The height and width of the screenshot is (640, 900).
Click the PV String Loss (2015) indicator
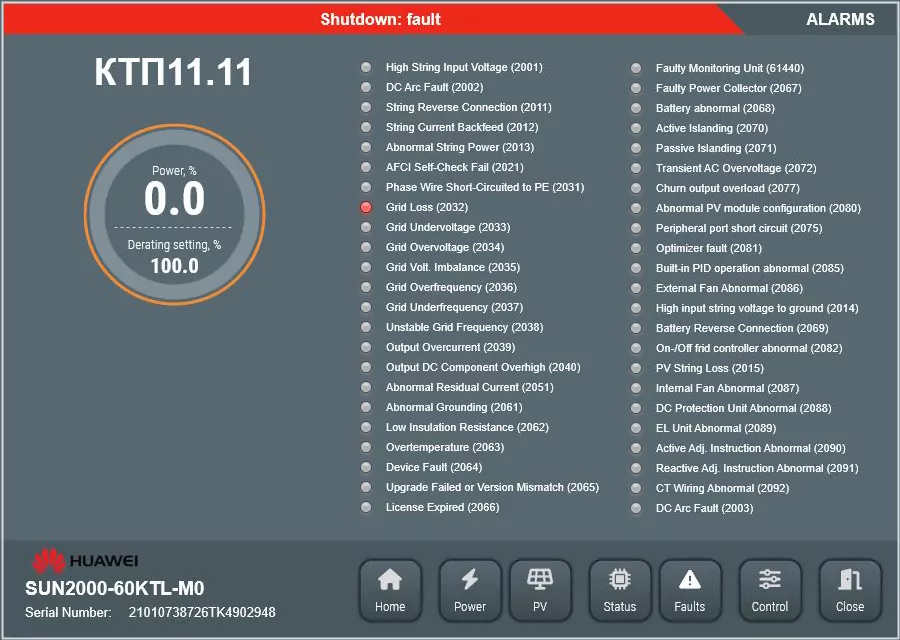[x=636, y=368]
